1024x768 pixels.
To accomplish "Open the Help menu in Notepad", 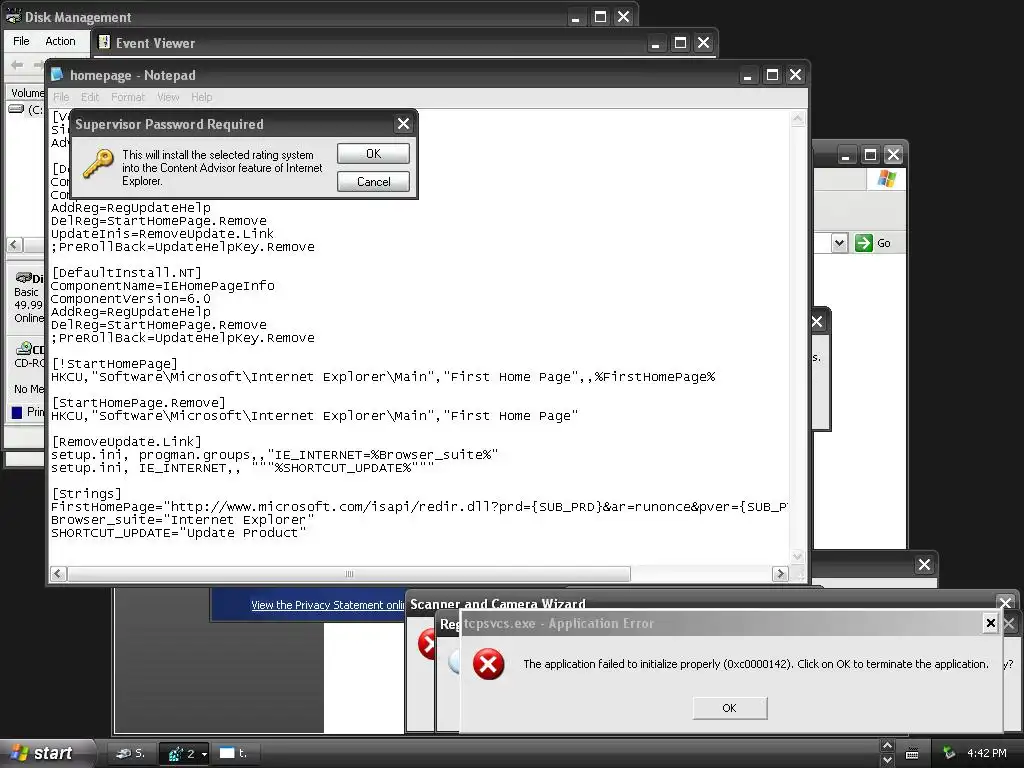I will (x=201, y=97).
